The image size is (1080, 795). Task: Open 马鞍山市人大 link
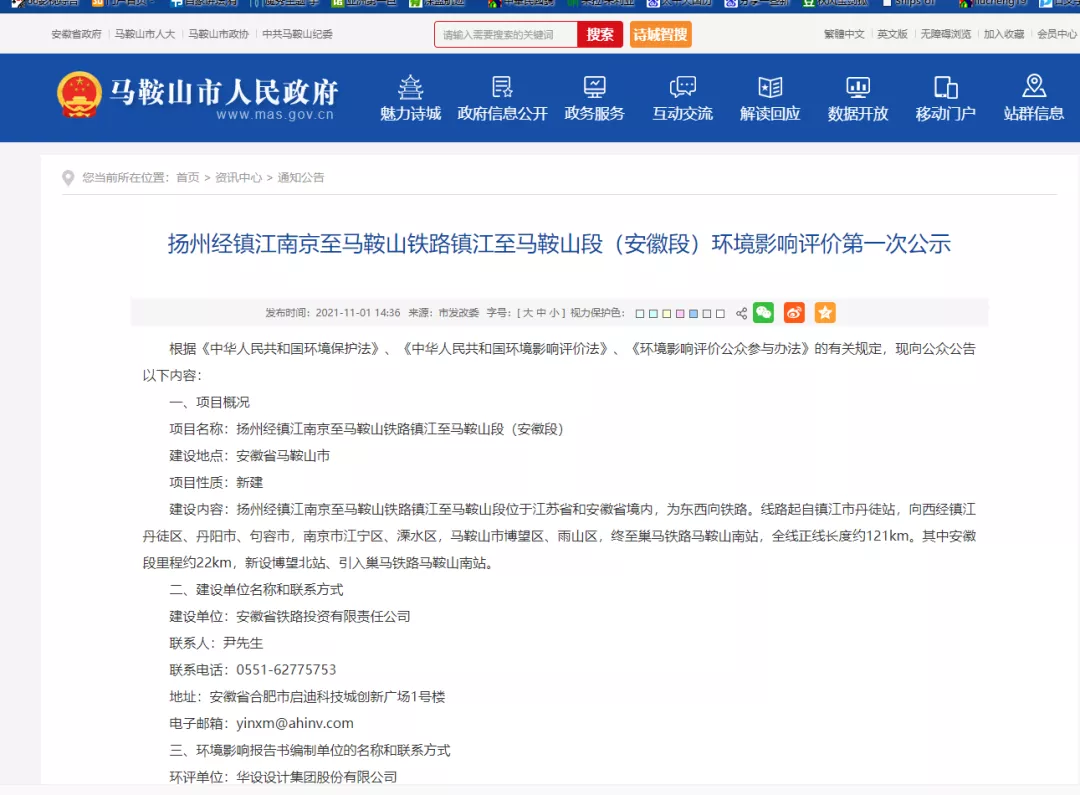click(145, 34)
